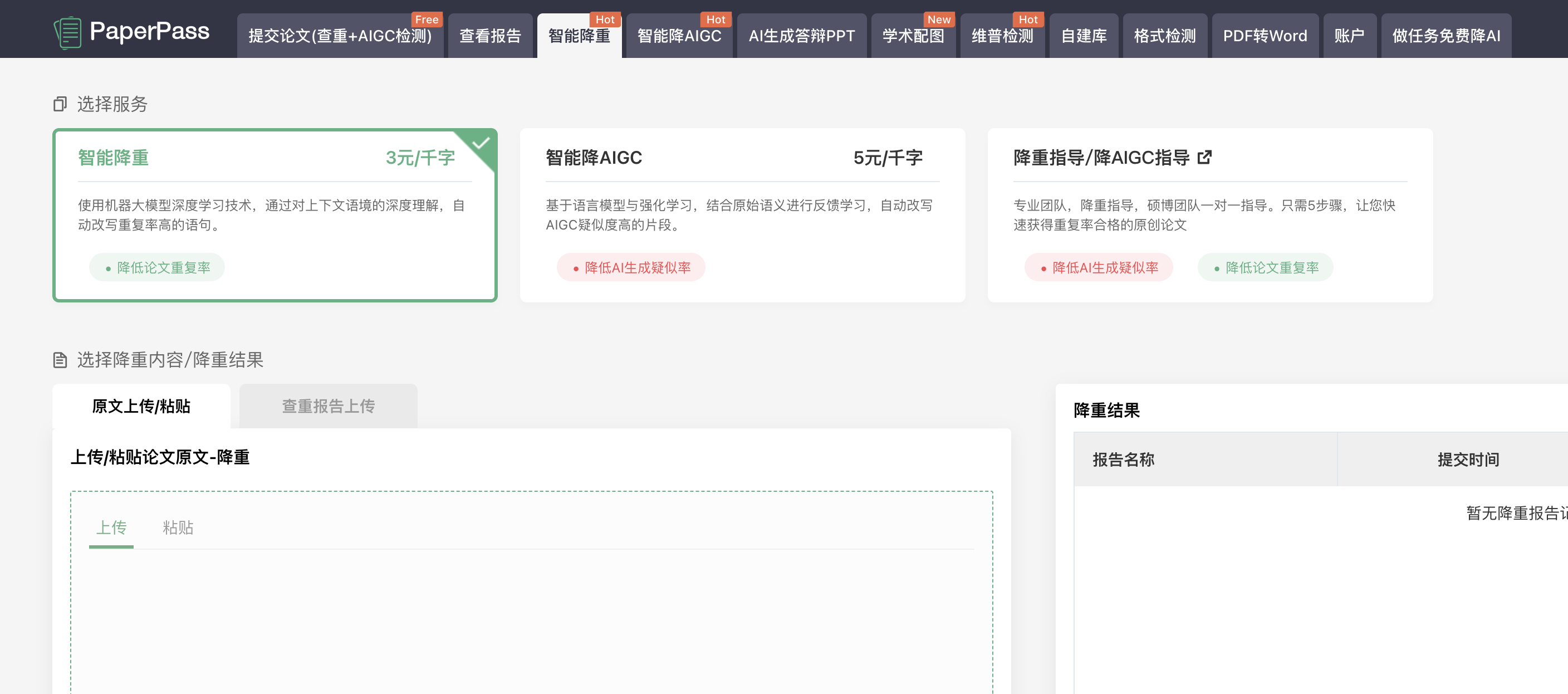Image resolution: width=1568 pixels, height=694 pixels.
Task: Click the copy icon next to 选择服务
Action: [x=60, y=104]
